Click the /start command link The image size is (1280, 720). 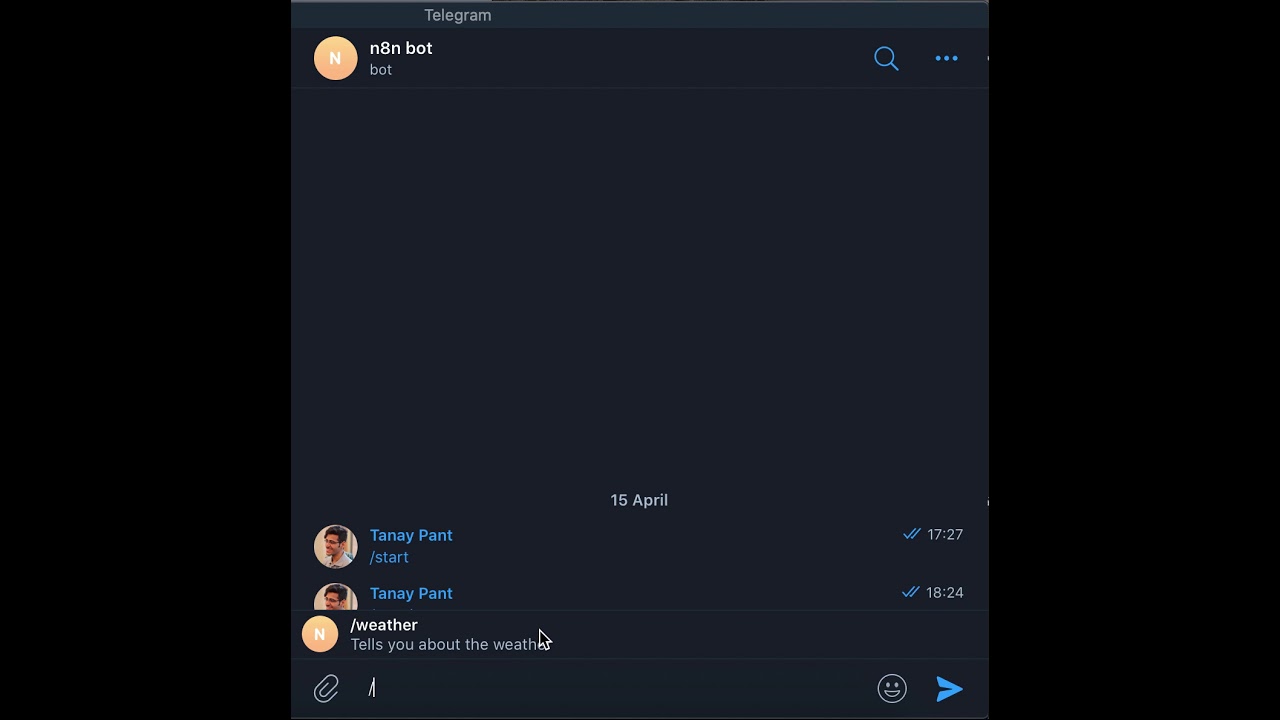[389, 558]
